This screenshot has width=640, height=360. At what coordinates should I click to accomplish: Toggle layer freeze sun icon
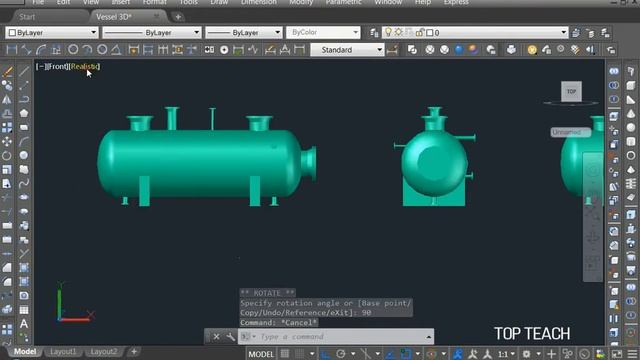(x=398, y=32)
